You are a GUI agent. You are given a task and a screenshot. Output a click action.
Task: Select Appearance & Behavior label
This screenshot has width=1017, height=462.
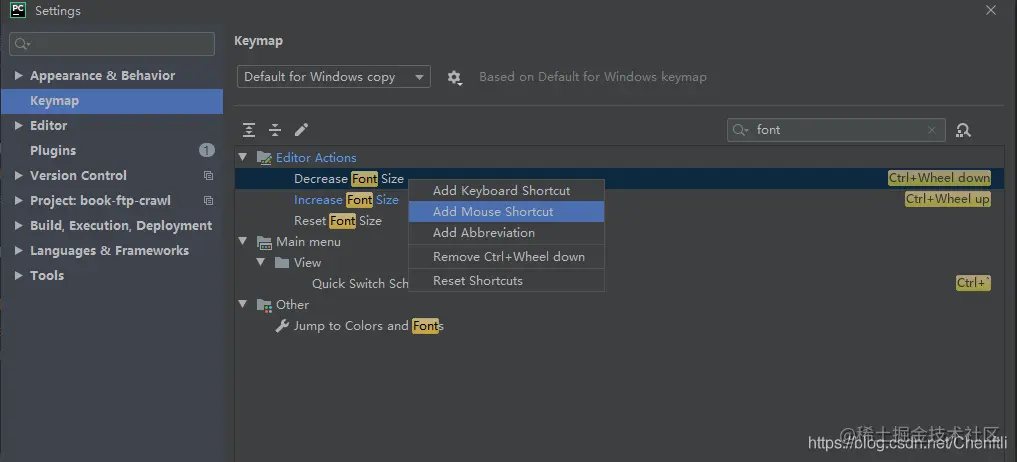tap(102, 76)
